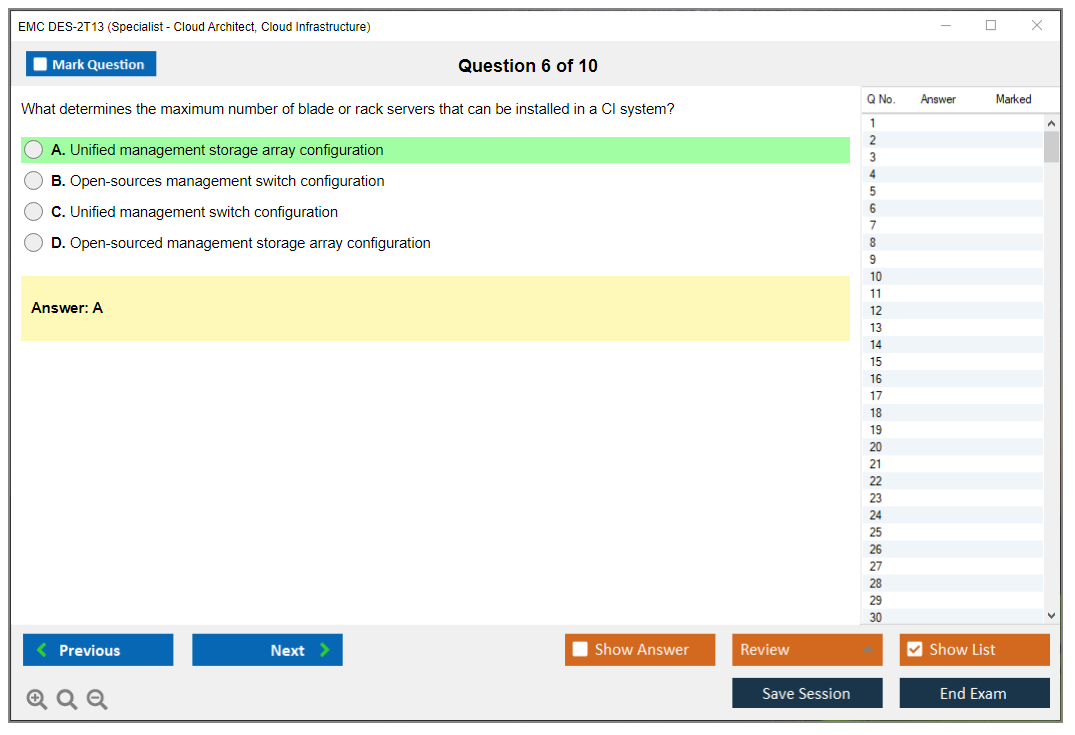Go to the Previous question

(x=98, y=650)
